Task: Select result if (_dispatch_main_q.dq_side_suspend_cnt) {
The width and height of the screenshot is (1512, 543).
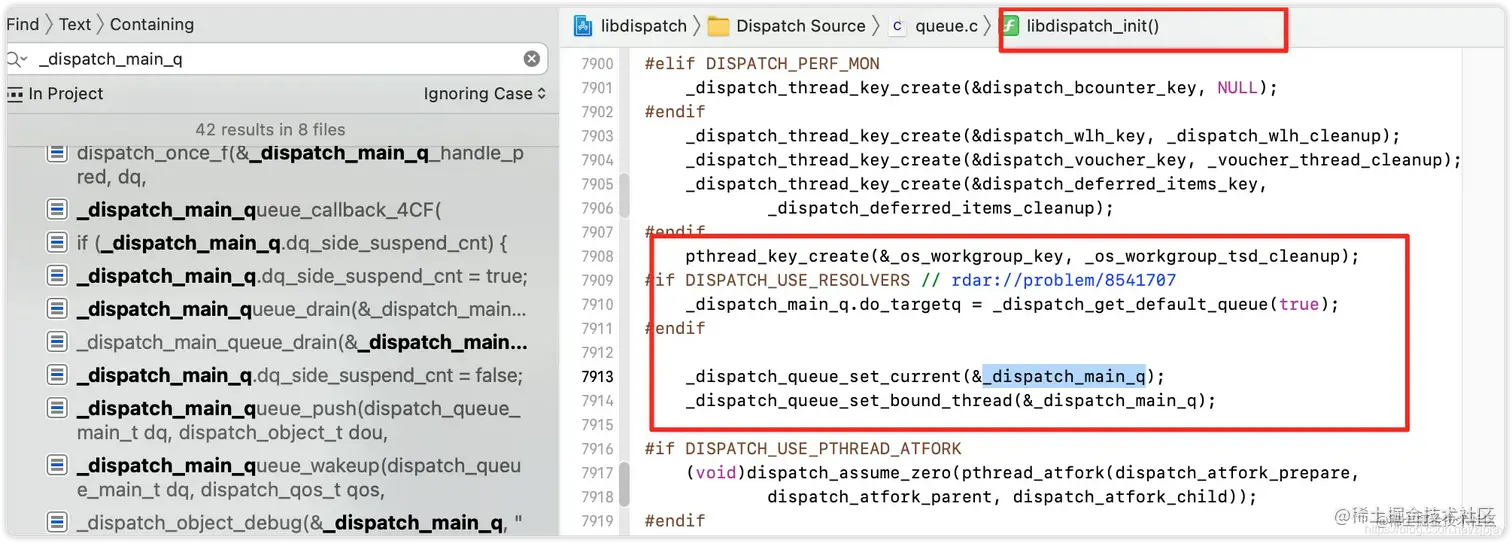Action: coord(292,243)
